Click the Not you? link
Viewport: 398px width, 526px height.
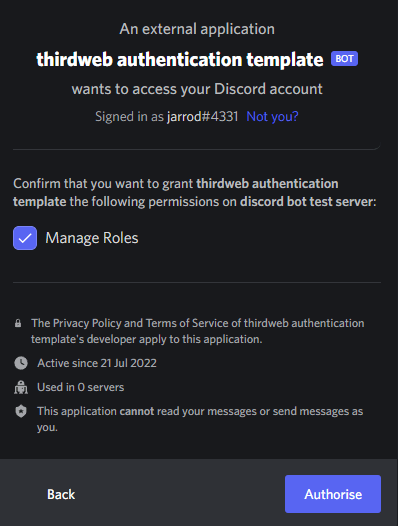[272, 116]
